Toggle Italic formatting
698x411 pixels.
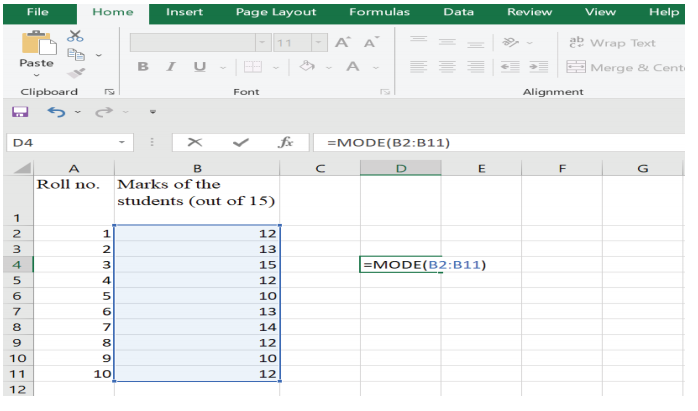[170, 67]
